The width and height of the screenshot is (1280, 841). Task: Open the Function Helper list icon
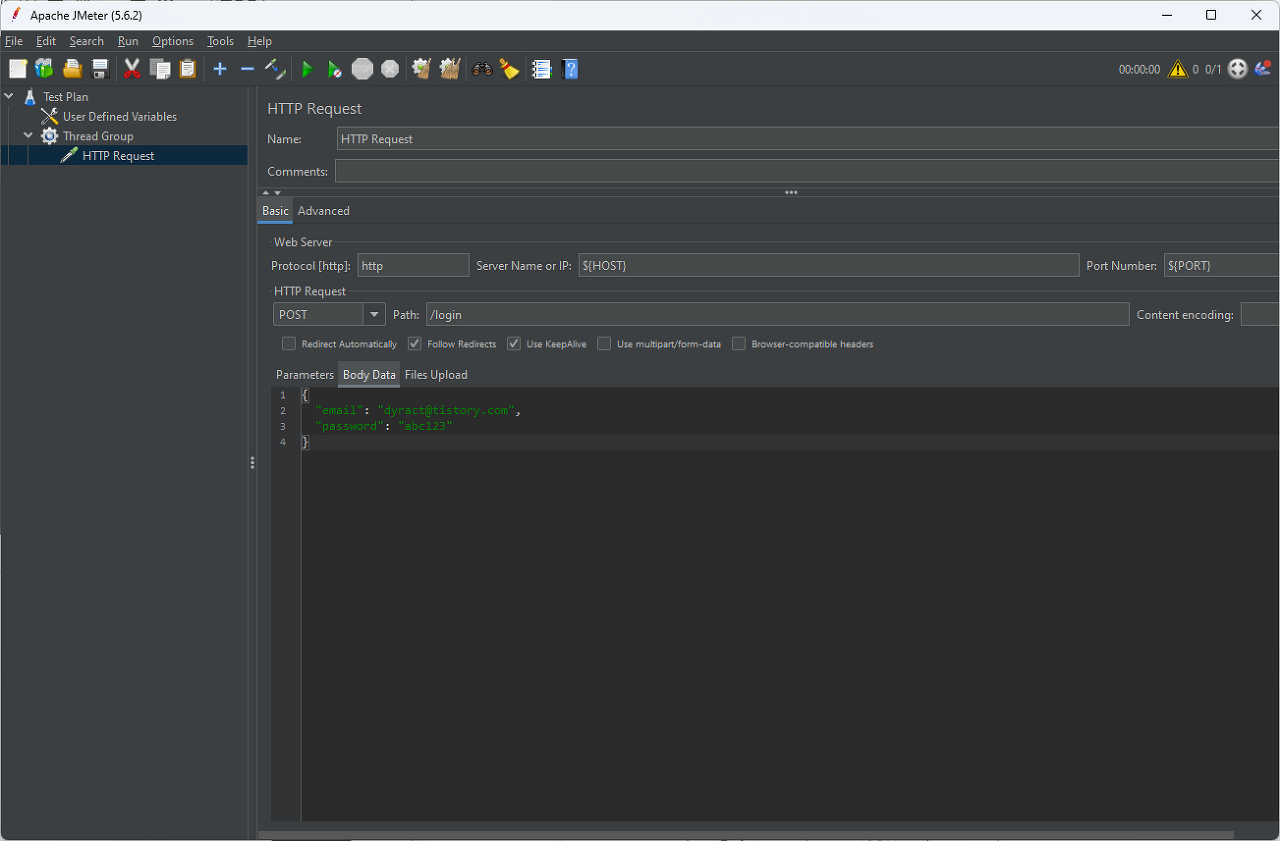(541, 69)
